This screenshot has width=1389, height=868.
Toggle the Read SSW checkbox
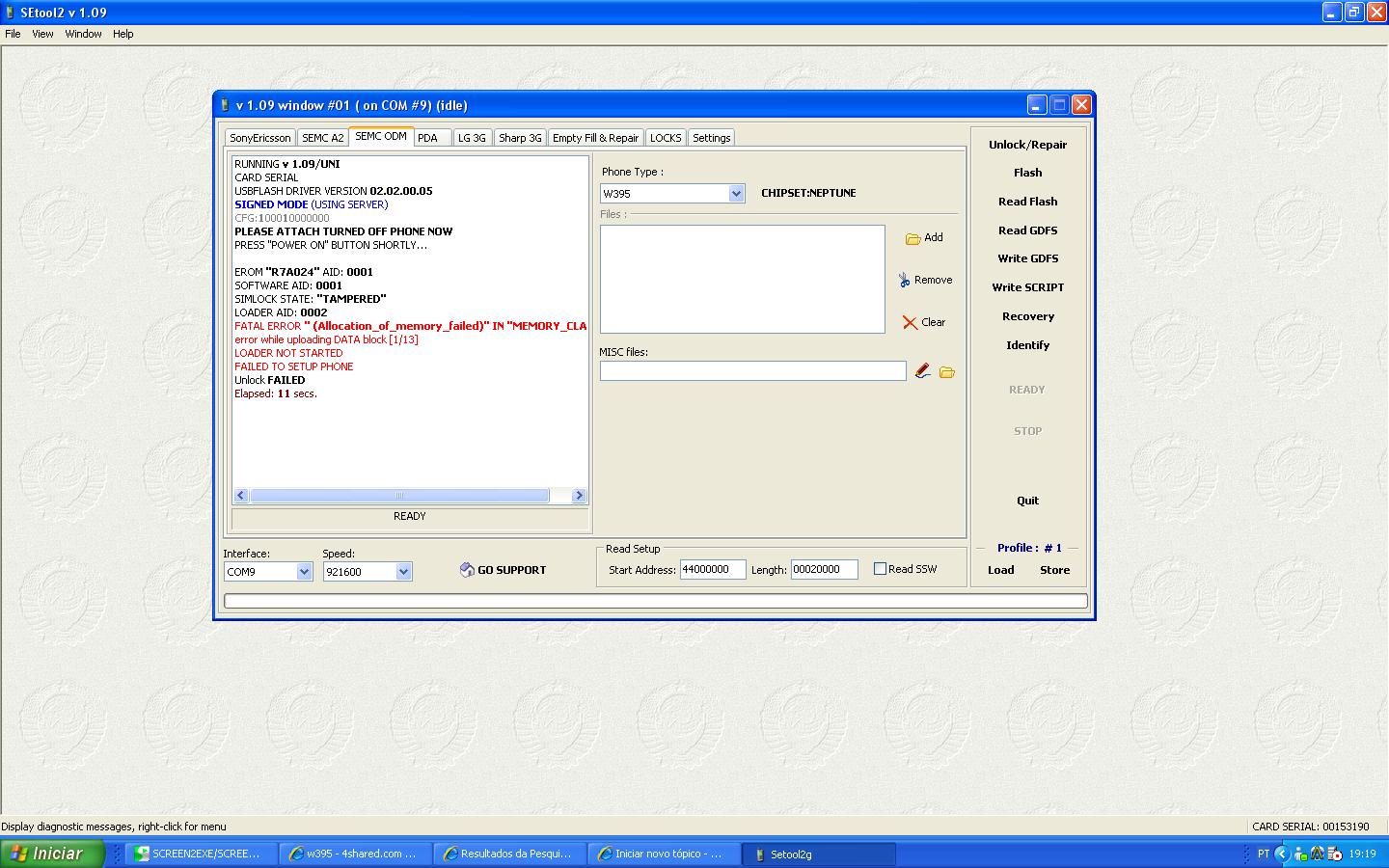tap(880, 569)
